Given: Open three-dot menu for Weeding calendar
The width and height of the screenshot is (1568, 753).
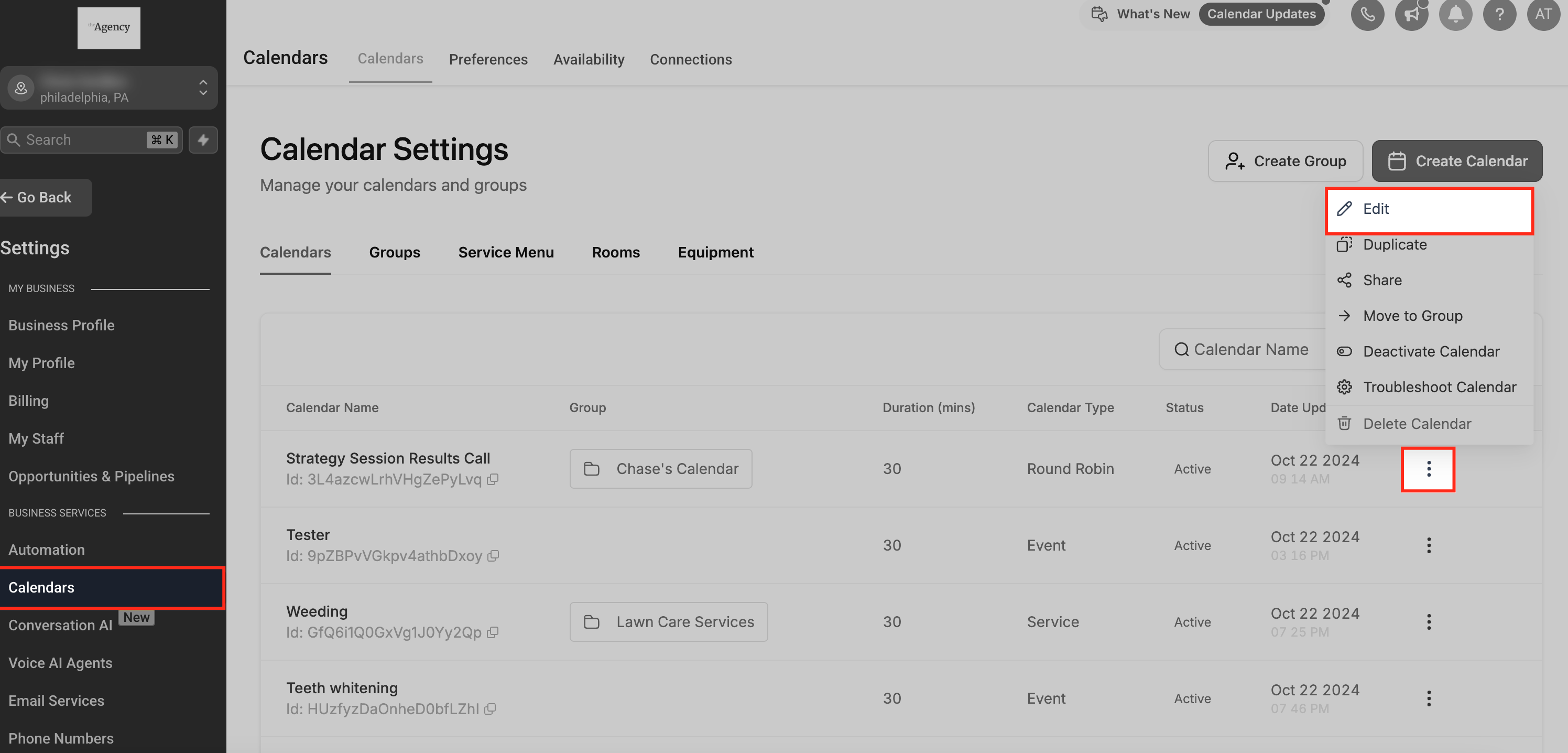Looking at the screenshot, I should pyautogui.click(x=1428, y=622).
